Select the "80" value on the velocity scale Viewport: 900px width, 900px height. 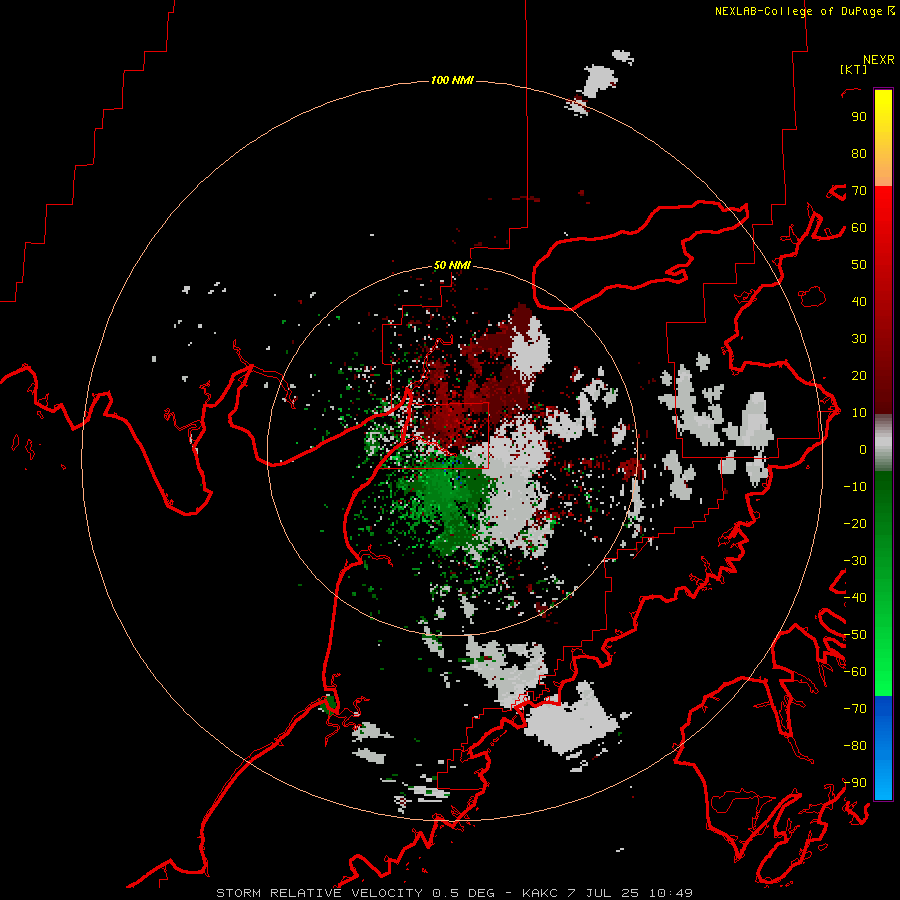(859, 154)
